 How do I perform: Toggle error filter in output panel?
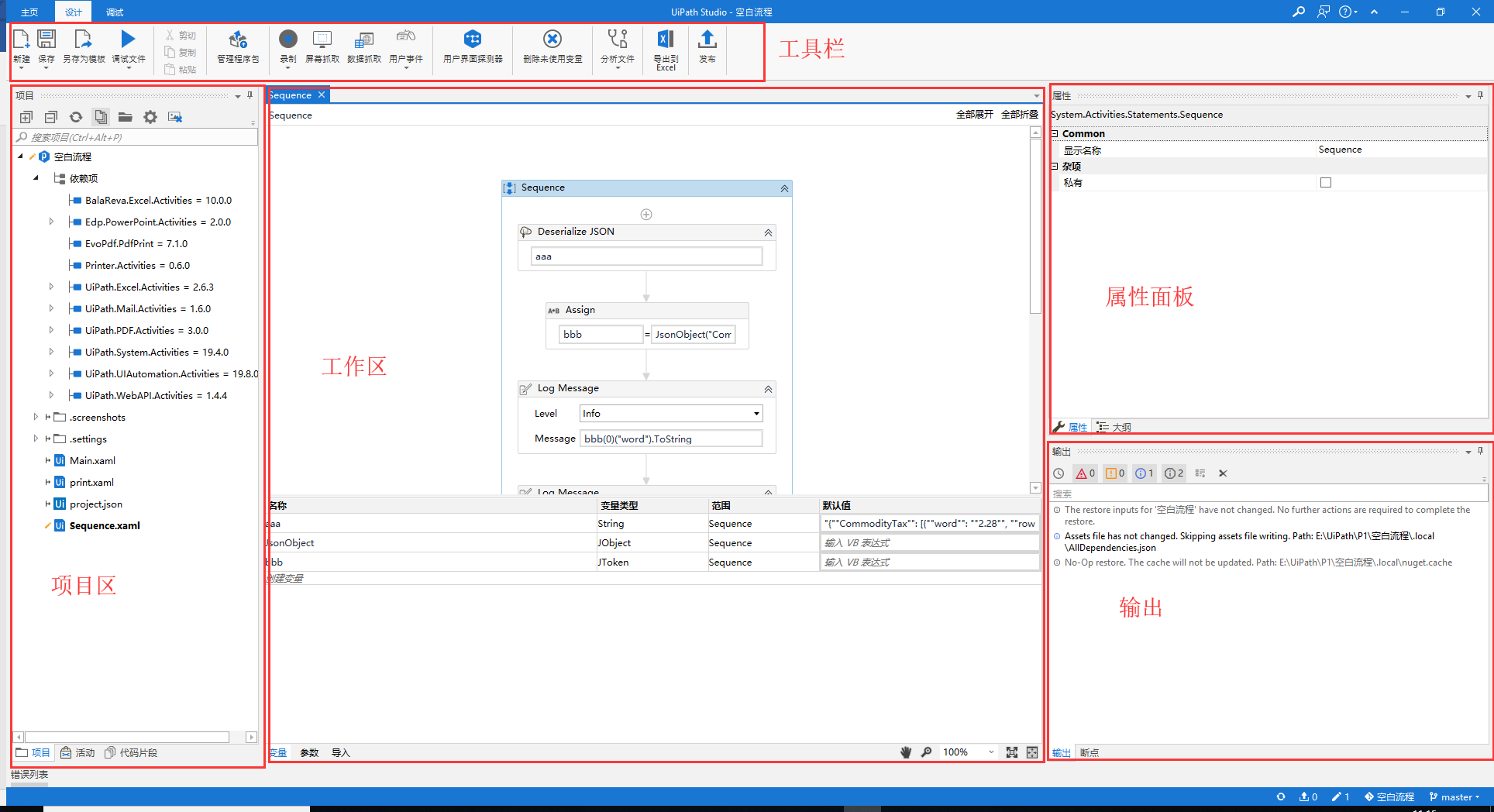1086,473
